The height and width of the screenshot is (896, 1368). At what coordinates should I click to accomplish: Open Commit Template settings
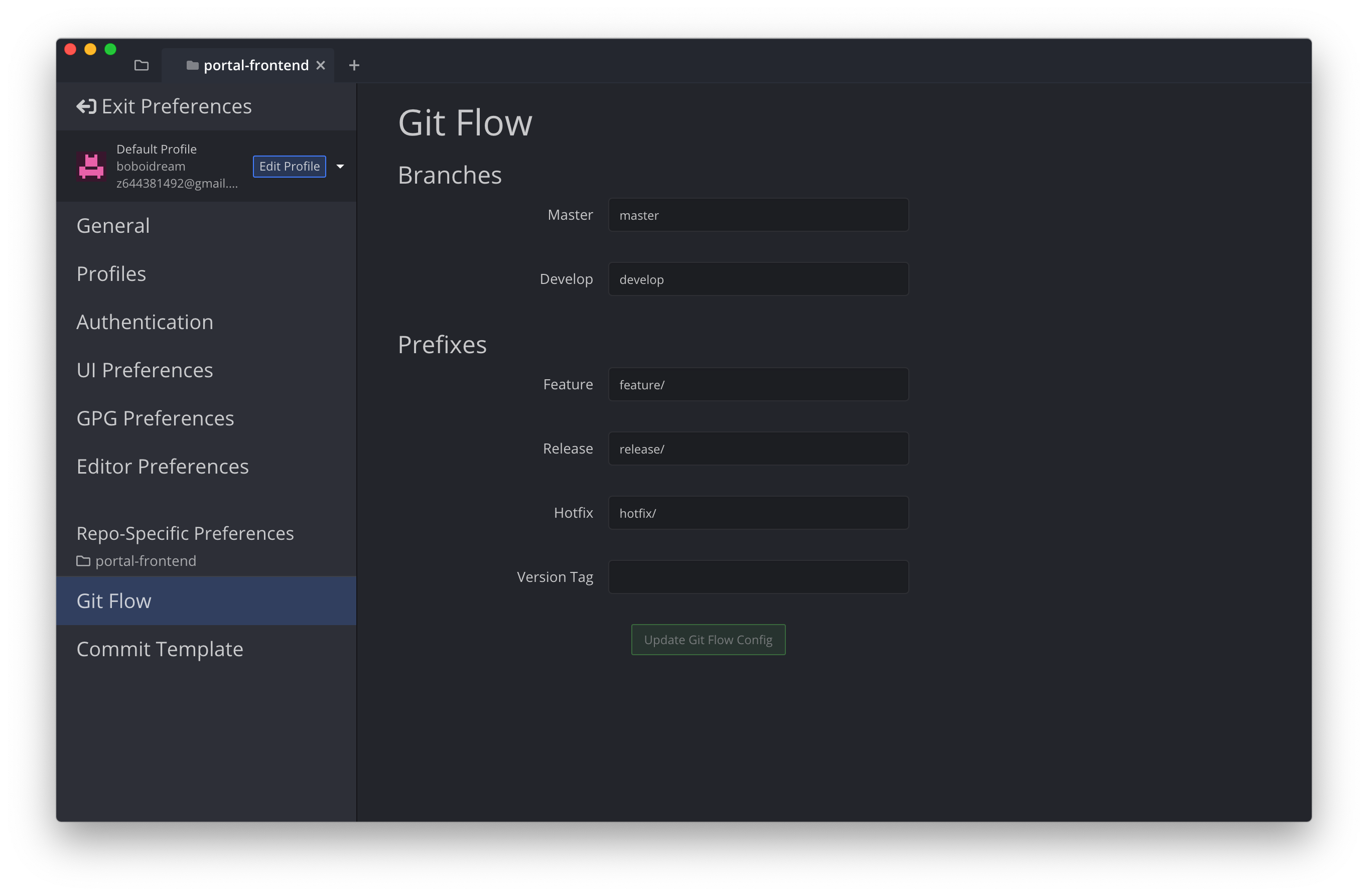tap(160, 649)
